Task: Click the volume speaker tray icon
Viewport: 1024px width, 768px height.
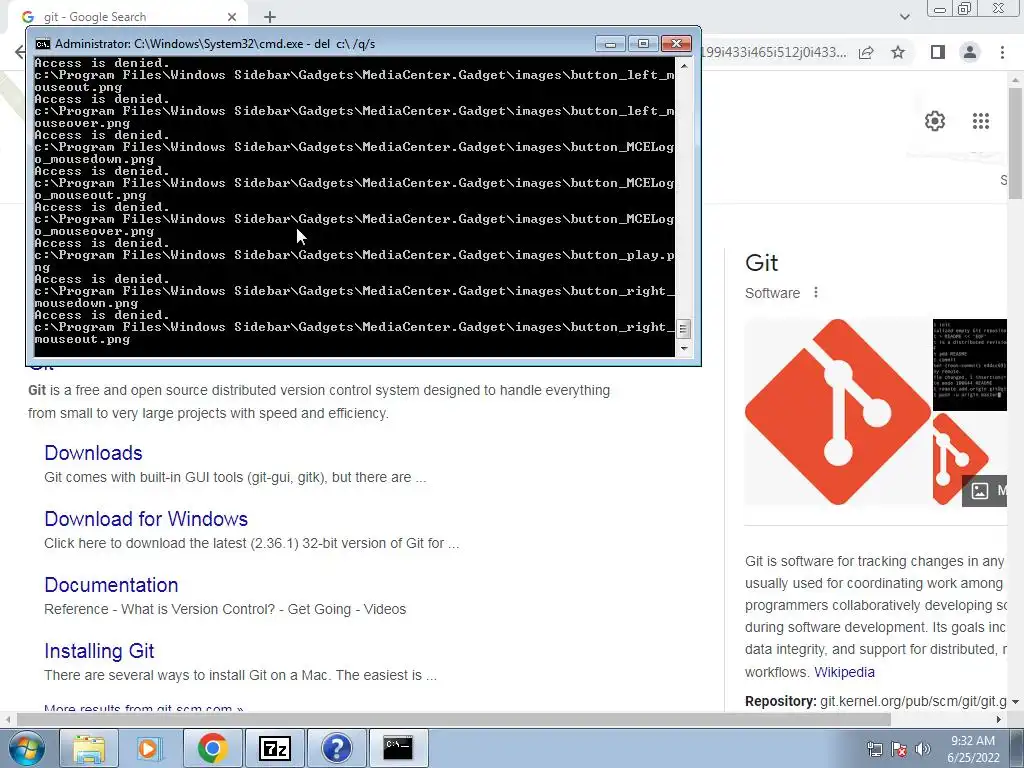Action: 923,749
